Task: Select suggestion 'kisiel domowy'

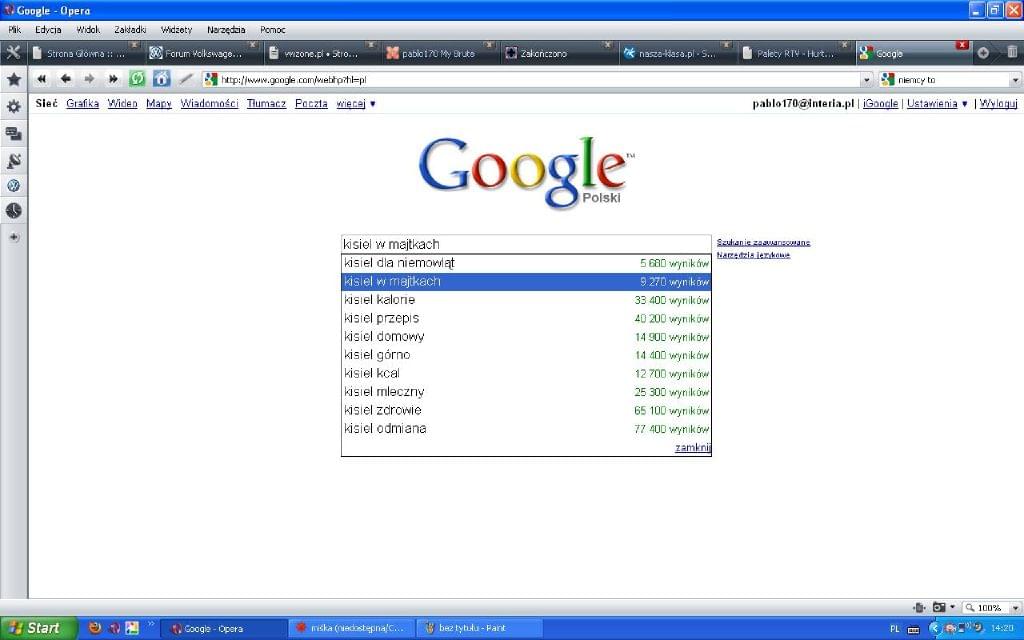Action: [x=526, y=336]
